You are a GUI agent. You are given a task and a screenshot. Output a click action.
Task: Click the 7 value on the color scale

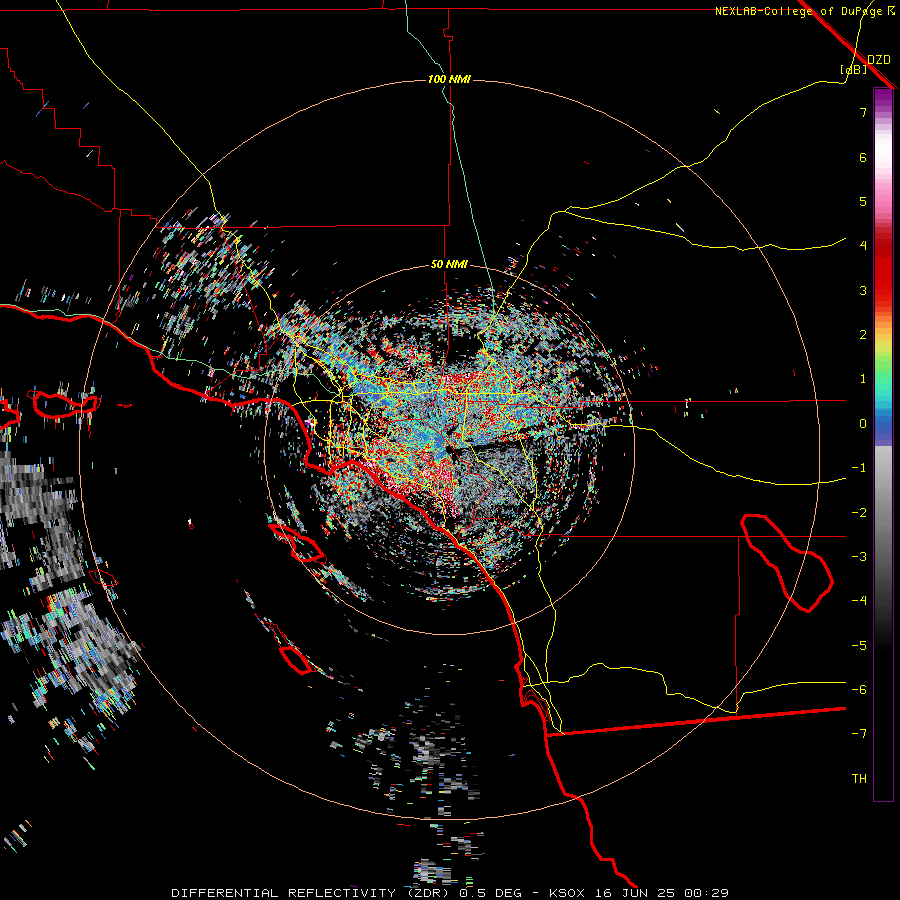[x=863, y=112]
